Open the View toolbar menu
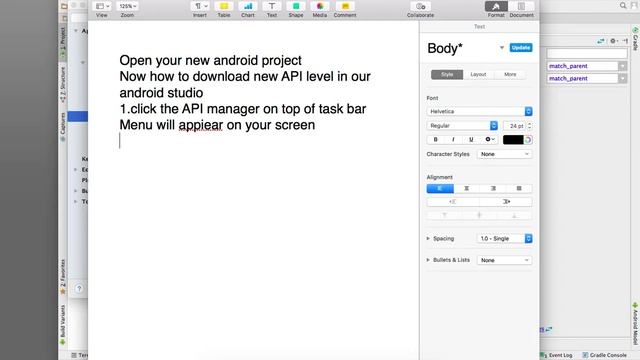Image resolution: width=640 pixels, height=360 pixels. pos(102,7)
